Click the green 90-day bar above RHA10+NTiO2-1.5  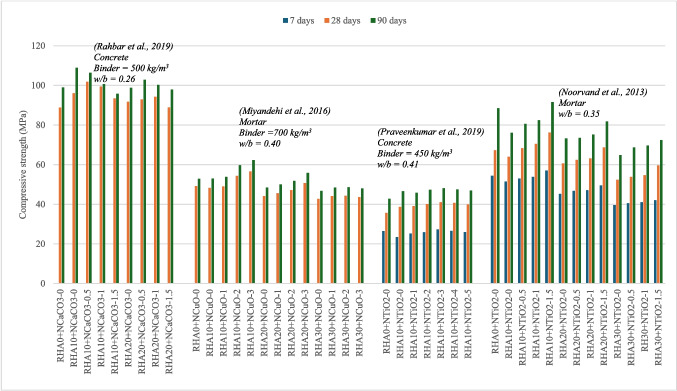point(553,192)
